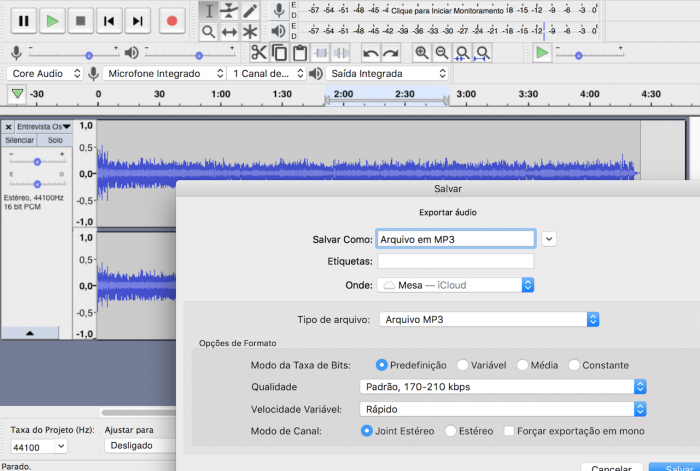Screen dimensions: 700x471
Task: Select Variável bit rate mode
Action: 462,365
